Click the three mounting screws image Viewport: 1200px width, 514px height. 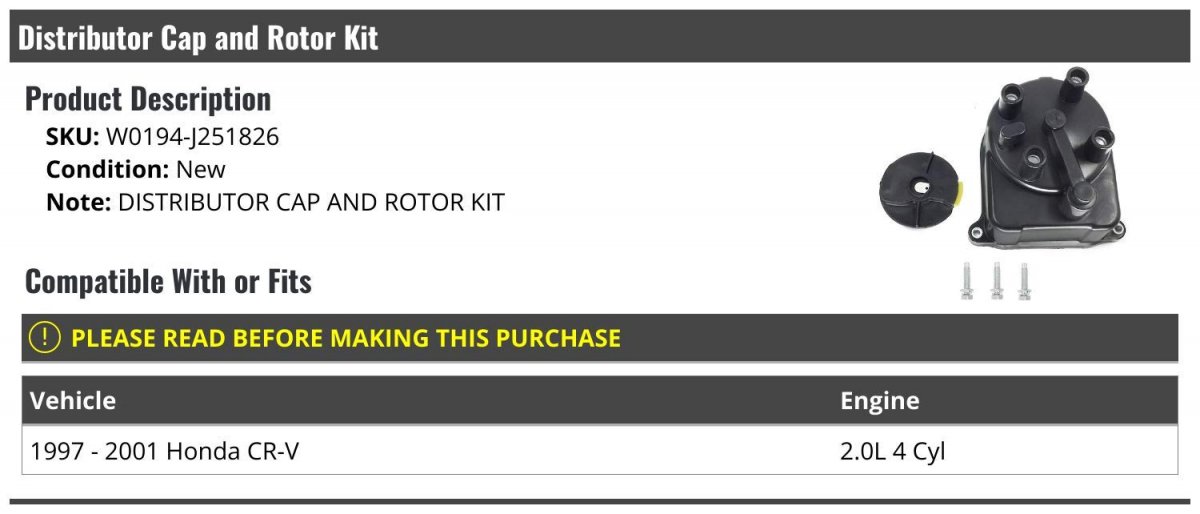point(996,280)
